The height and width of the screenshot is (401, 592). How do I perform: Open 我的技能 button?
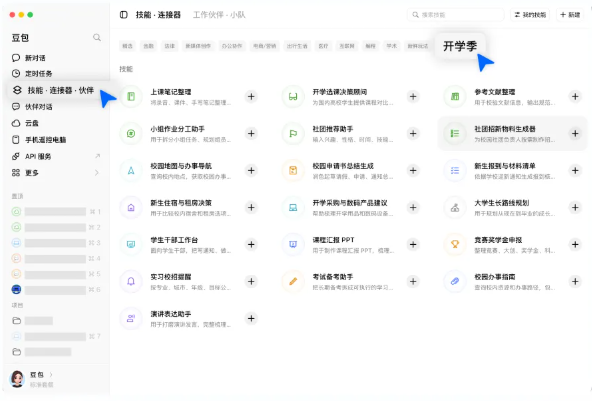pos(530,15)
